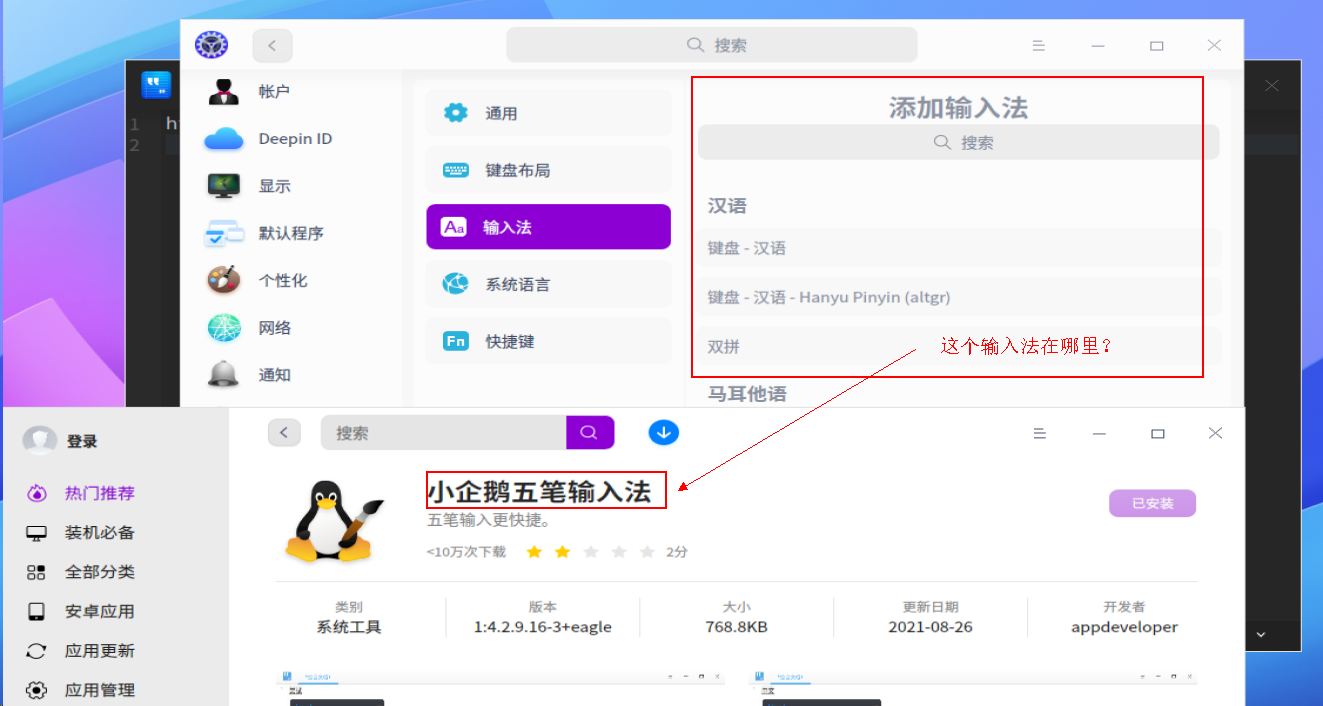Click developer name appdeveloper
Viewport: 1323px width, 706px height.
[1124, 627]
